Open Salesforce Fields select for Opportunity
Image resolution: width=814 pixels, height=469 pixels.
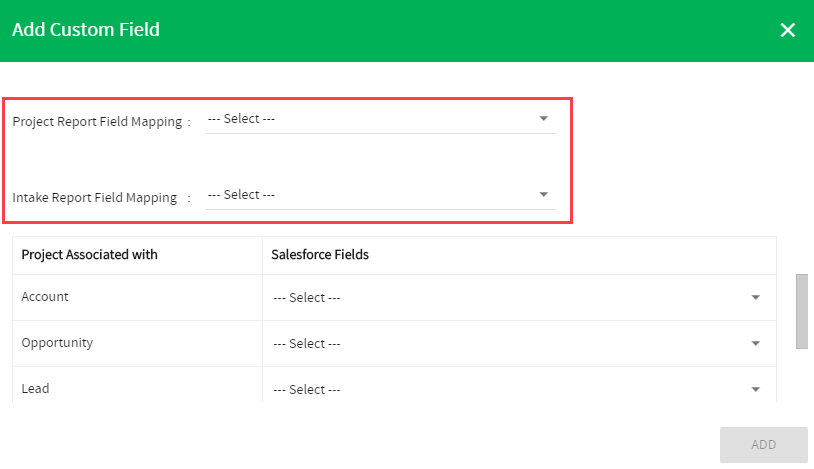click(519, 343)
